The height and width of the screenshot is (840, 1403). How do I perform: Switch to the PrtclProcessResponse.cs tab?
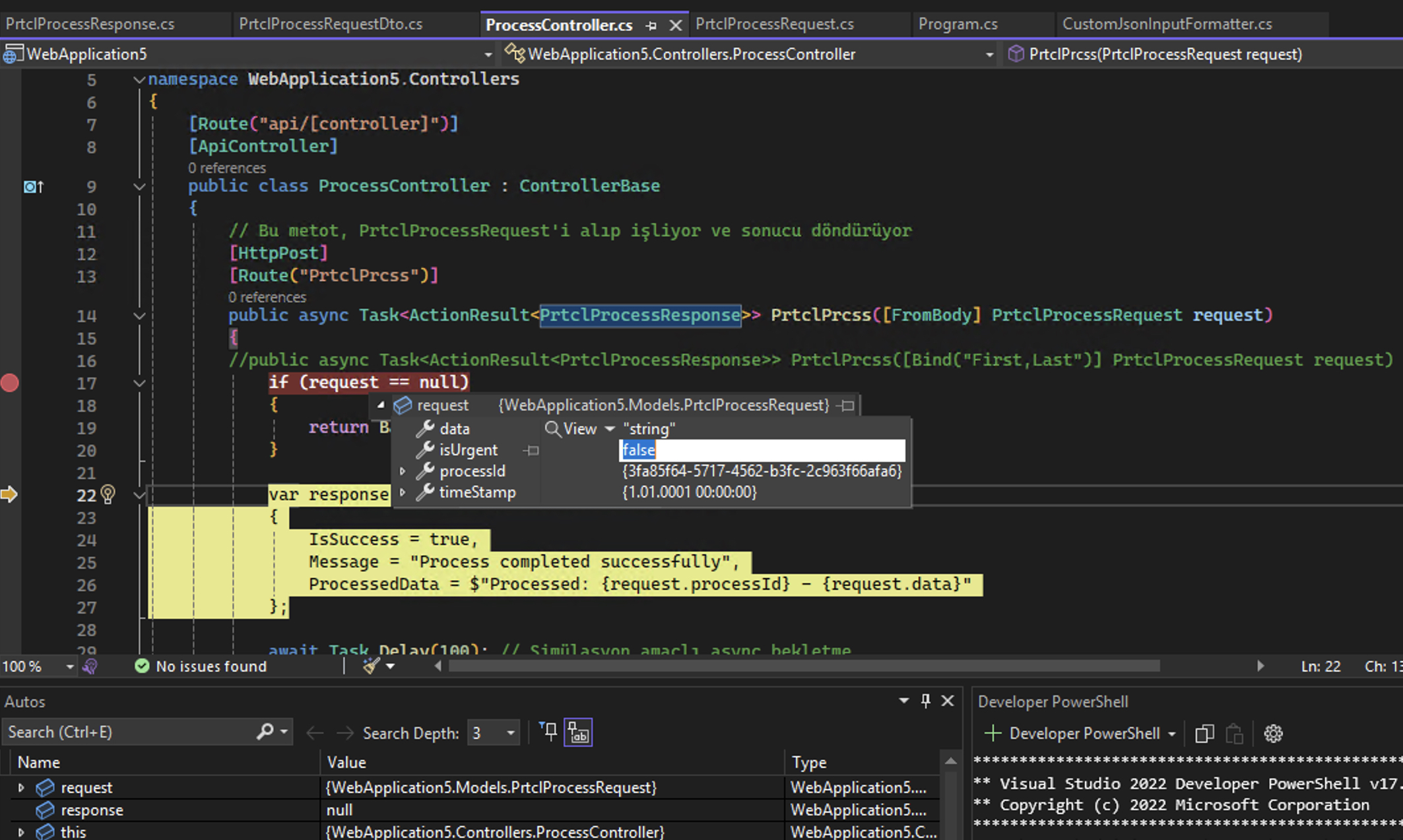point(90,24)
